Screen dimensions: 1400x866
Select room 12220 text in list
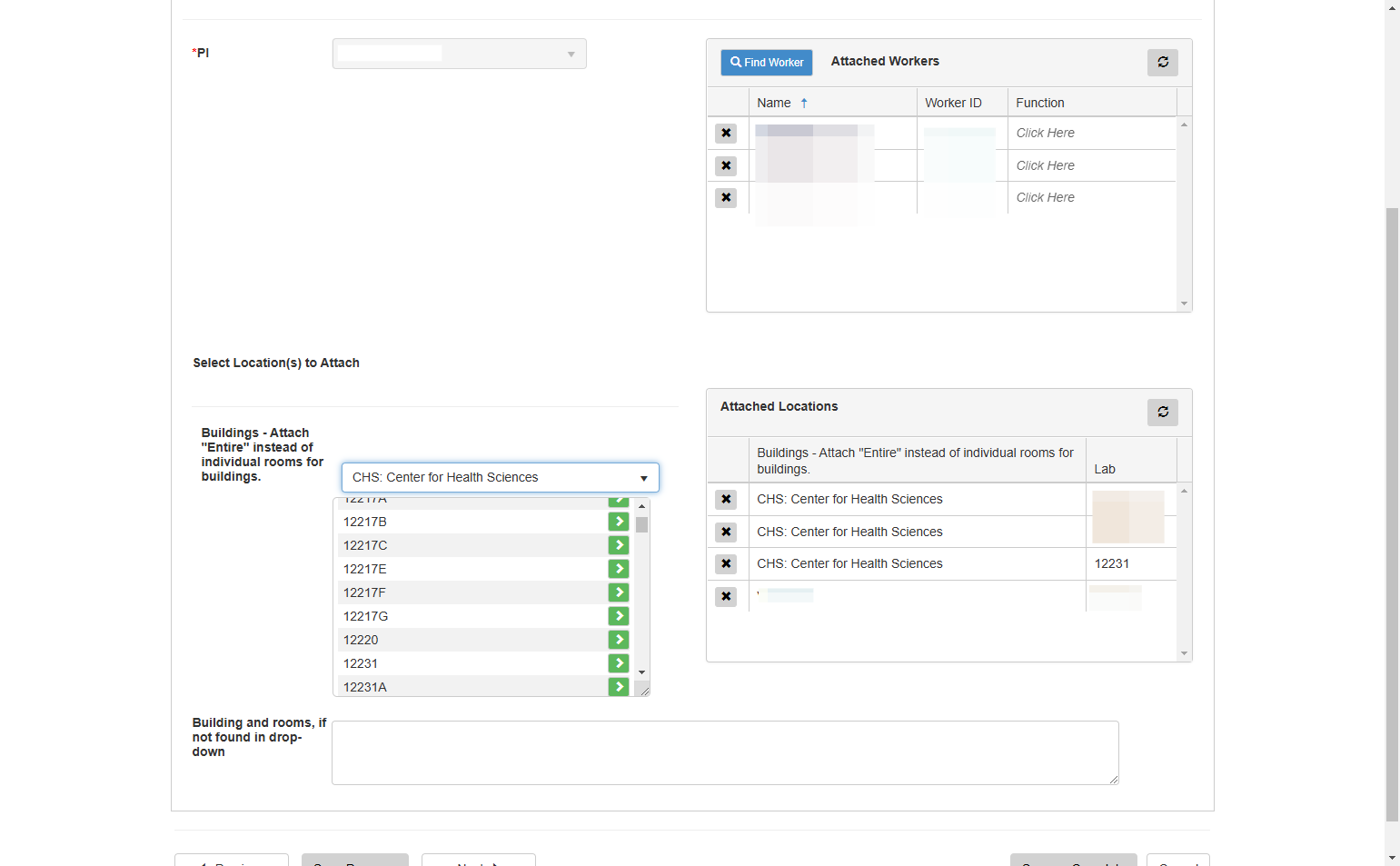click(361, 640)
